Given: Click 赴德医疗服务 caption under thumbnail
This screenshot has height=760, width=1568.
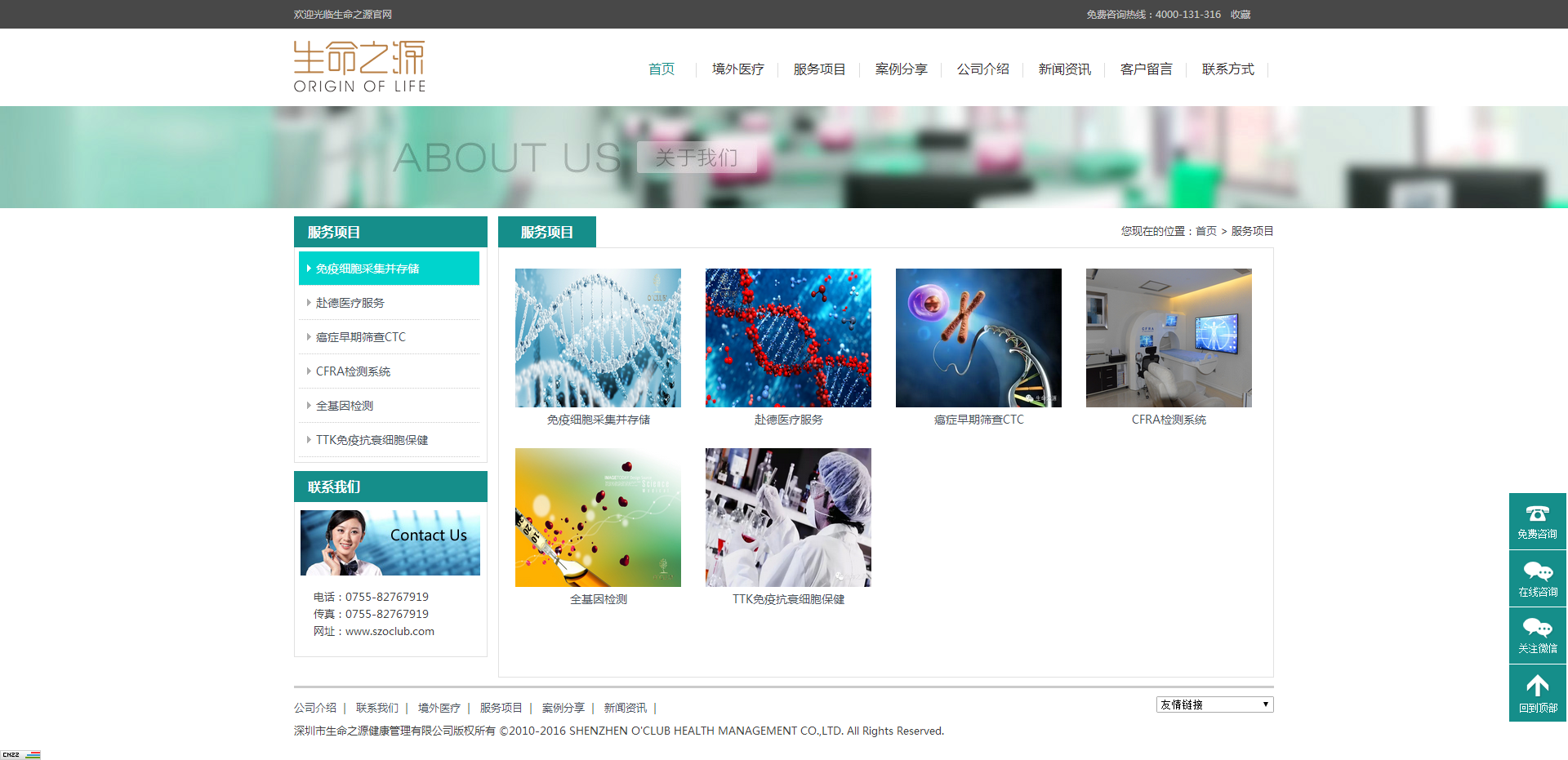Looking at the screenshot, I should coord(788,420).
